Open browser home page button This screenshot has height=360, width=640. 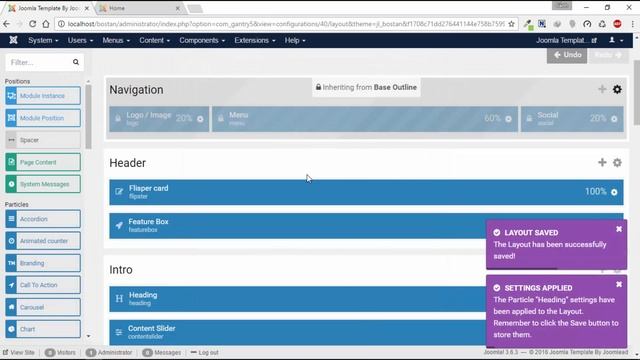pyautogui.click(x=46, y=24)
